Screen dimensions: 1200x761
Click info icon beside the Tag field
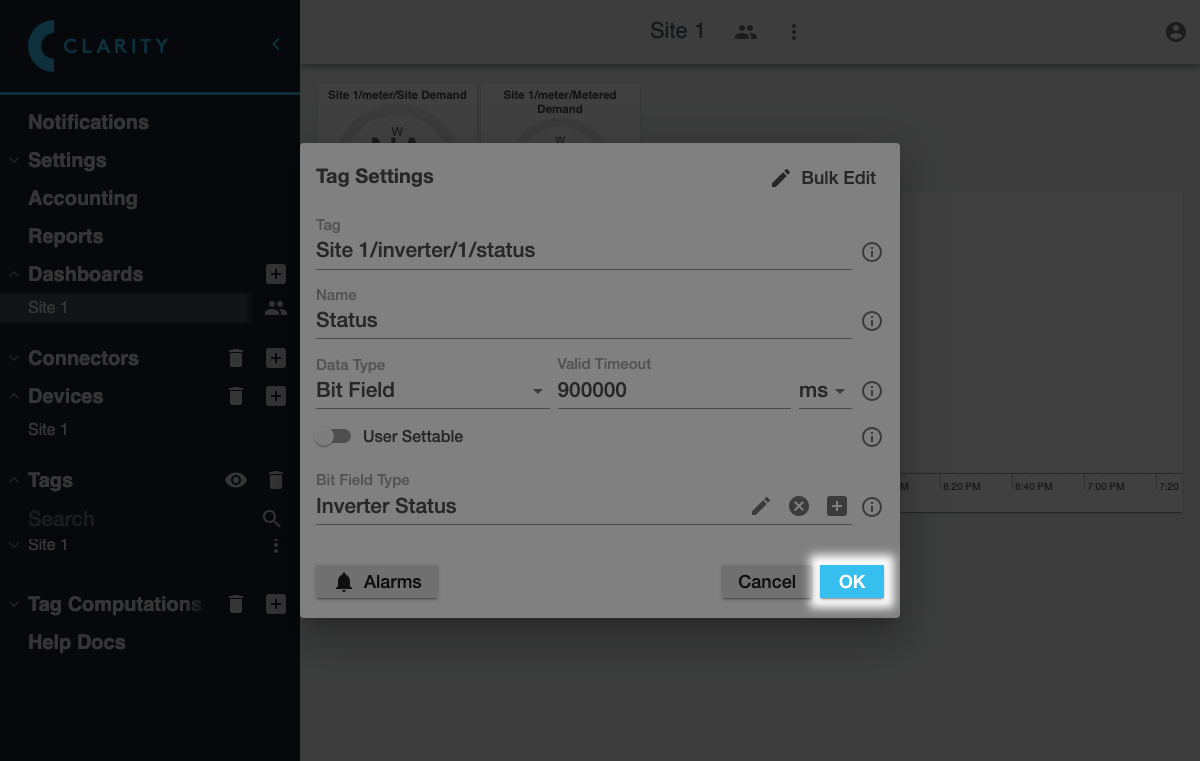[872, 252]
